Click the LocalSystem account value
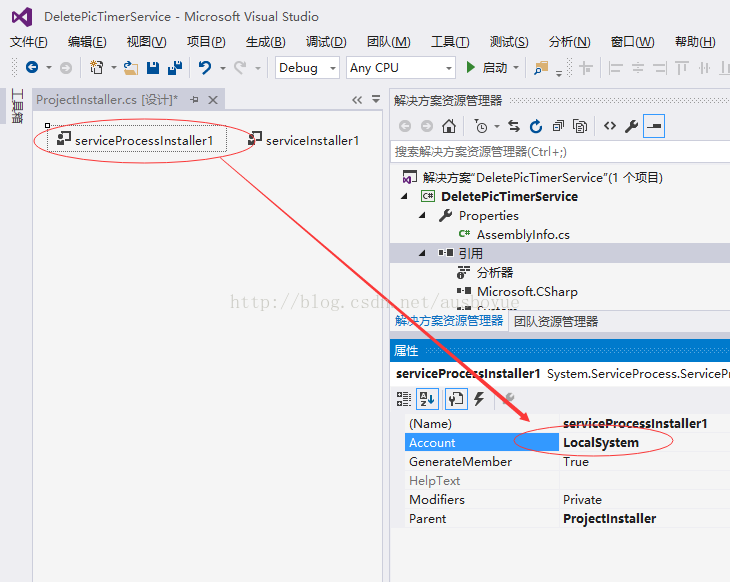 601,443
